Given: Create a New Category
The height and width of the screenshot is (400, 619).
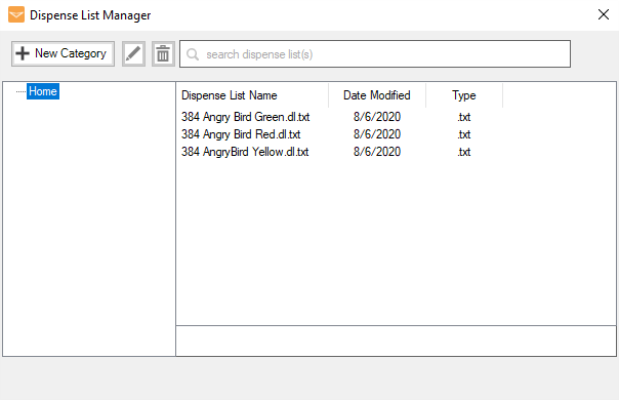Looking at the screenshot, I should click(63, 54).
